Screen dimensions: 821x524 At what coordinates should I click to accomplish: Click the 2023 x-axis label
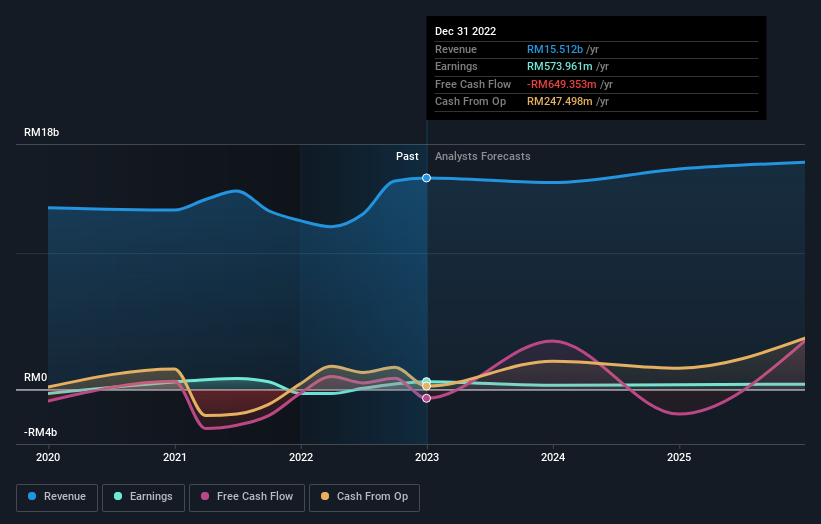(x=427, y=457)
